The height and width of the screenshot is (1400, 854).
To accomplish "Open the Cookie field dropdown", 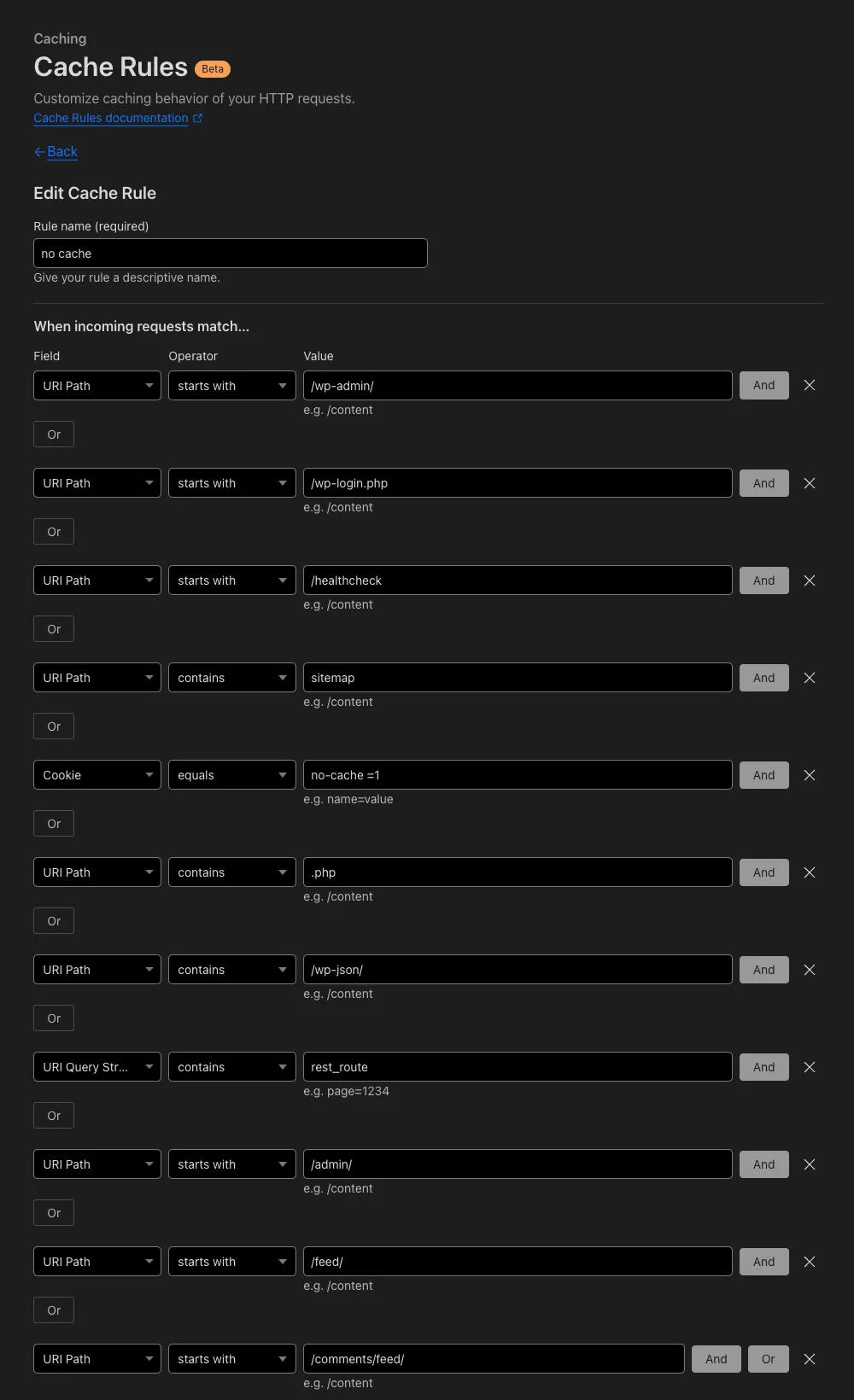I will (x=97, y=775).
